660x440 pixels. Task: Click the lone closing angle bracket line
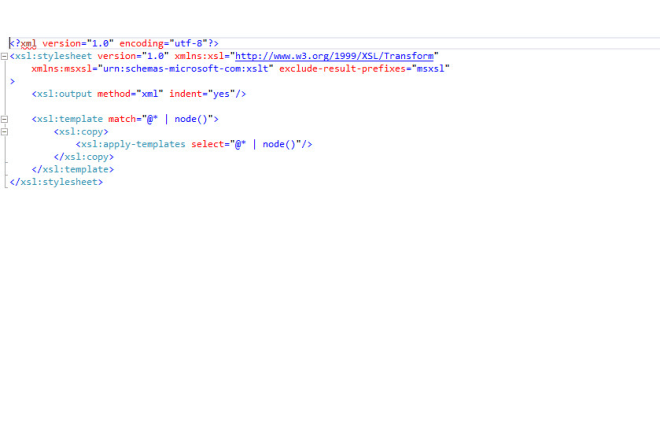pos(12,81)
